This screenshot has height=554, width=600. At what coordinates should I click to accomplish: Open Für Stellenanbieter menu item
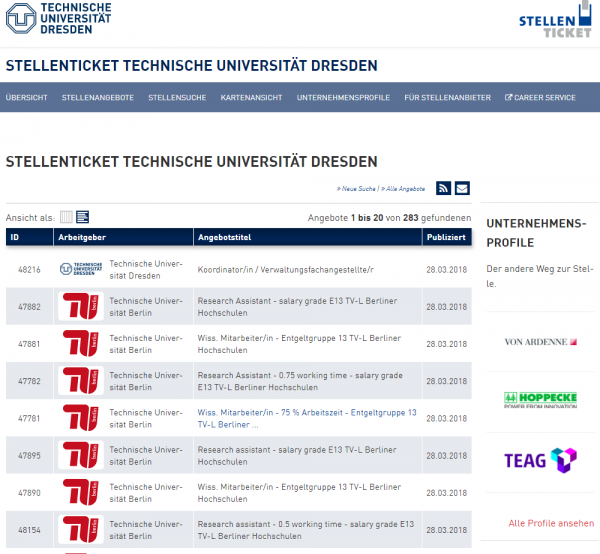coord(447,98)
